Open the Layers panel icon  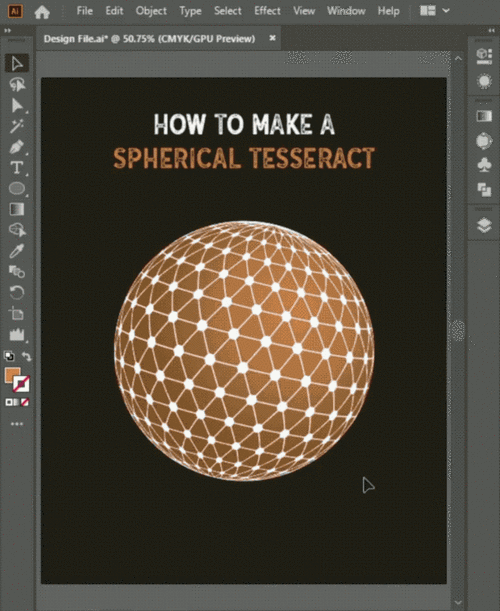(x=484, y=225)
